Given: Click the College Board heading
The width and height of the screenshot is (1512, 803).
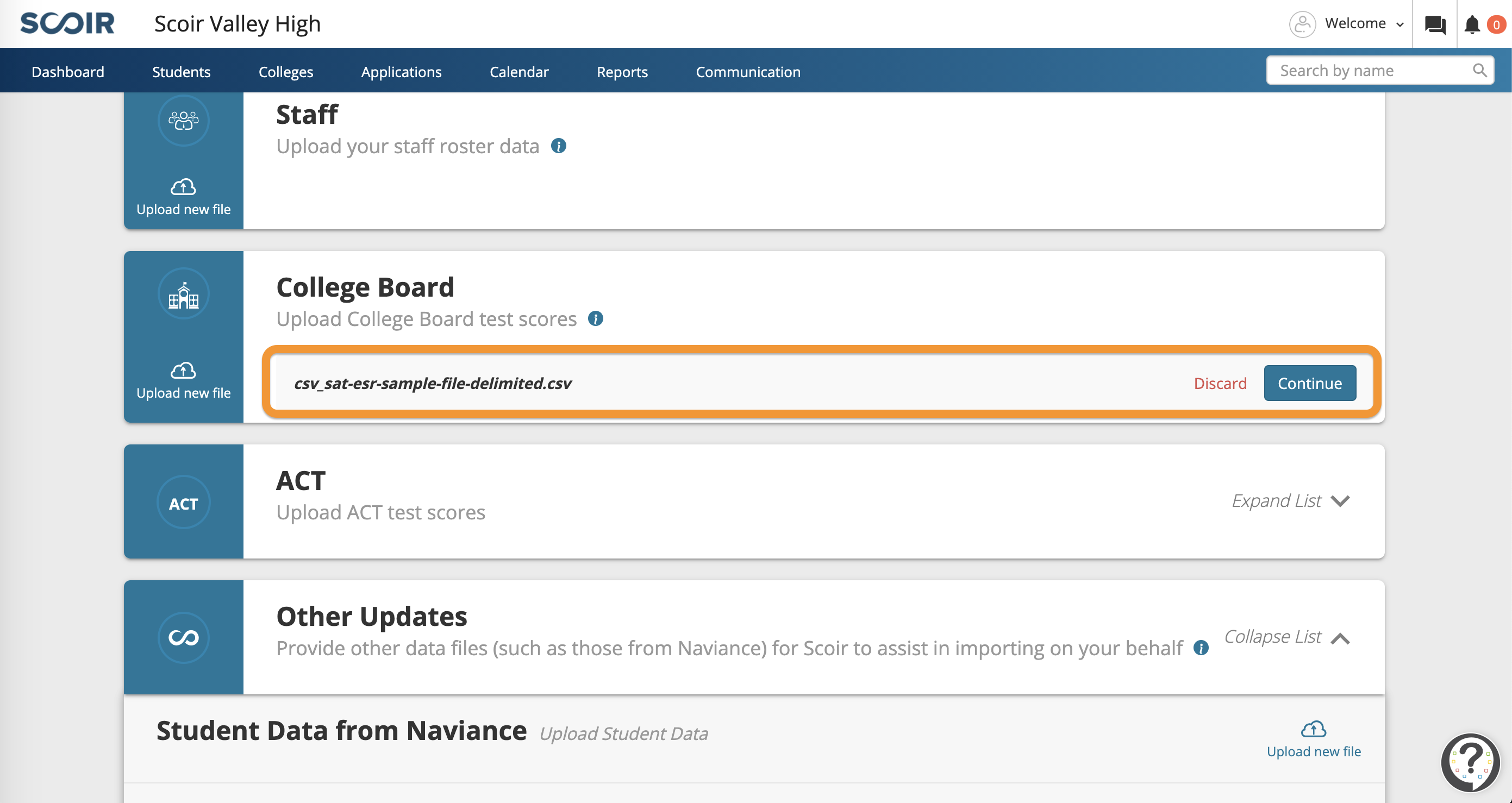Looking at the screenshot, I should [x=365, y=287].
